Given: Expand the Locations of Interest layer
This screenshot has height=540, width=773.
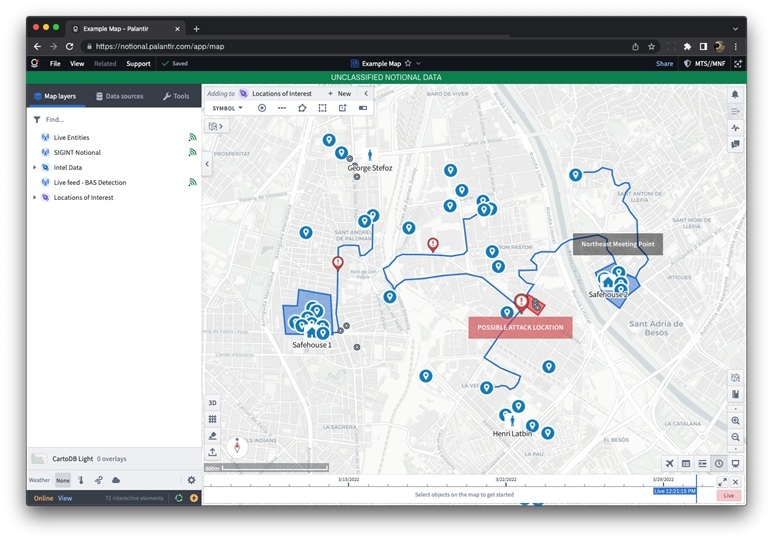Looking at the screenshot, I should [35, 198].
